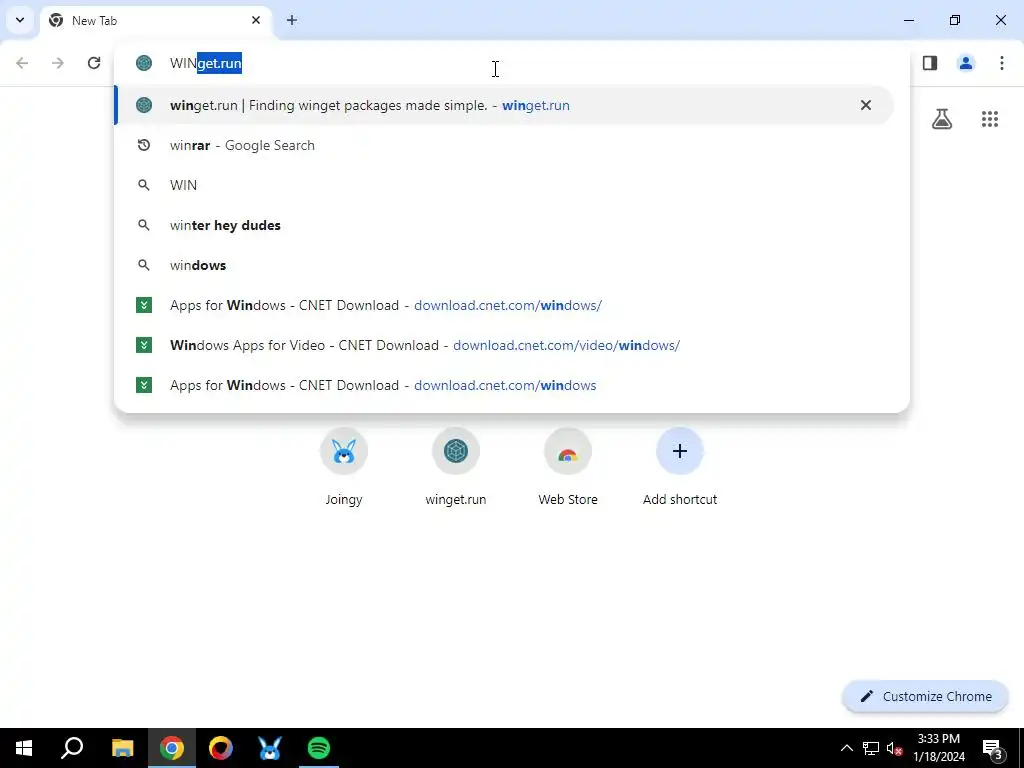This screenshot has height=768, width=1024.
Task: Click the Customize Chrome button
Action: click(x=925, y=696)
